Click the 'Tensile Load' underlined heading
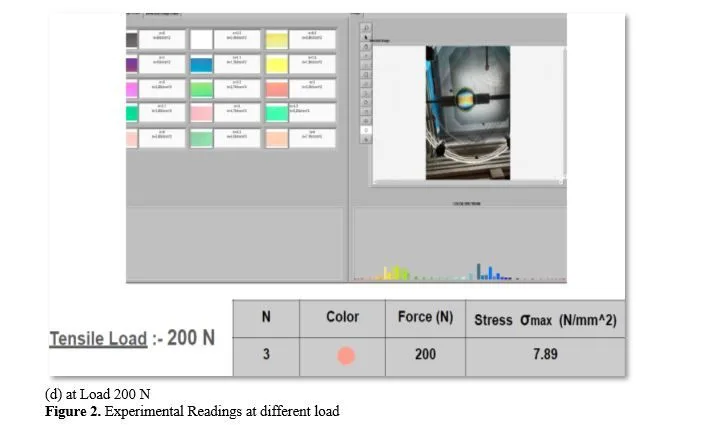The height and width of the screenshot is (430, 712). tap(98, 339)
